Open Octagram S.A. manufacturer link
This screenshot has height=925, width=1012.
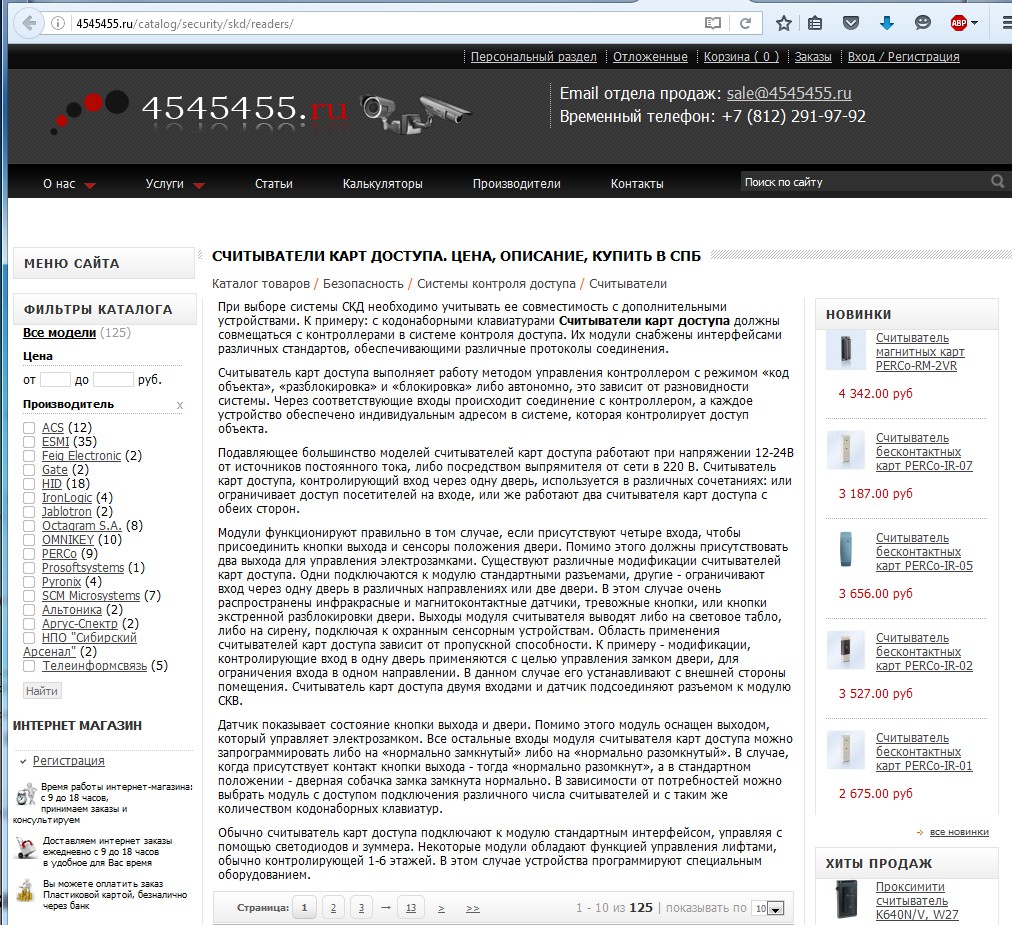coord(81,526)
